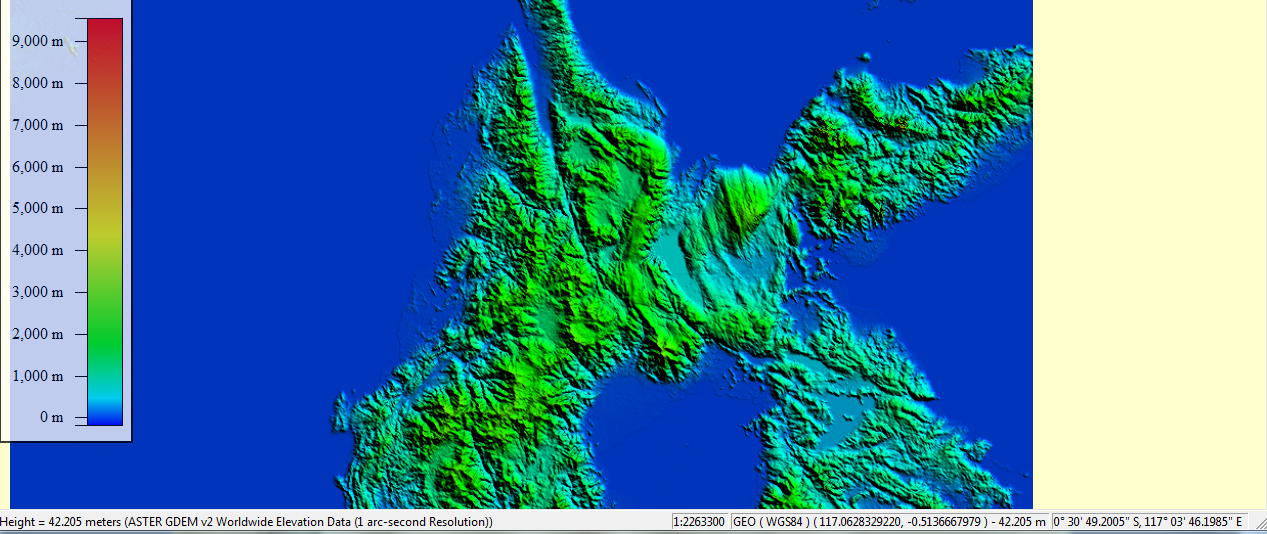Click the GEO (WGS84) coordinates status field
The width and height of the screenshot is (1267, 534).
(890, 522)
